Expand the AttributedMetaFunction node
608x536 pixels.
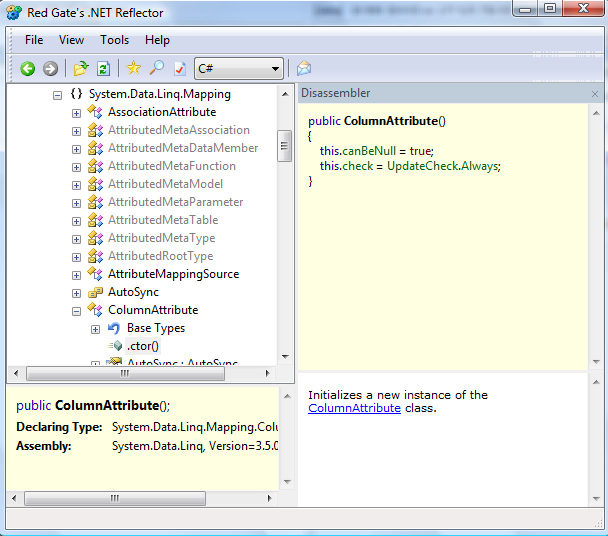tap(76, 167)
